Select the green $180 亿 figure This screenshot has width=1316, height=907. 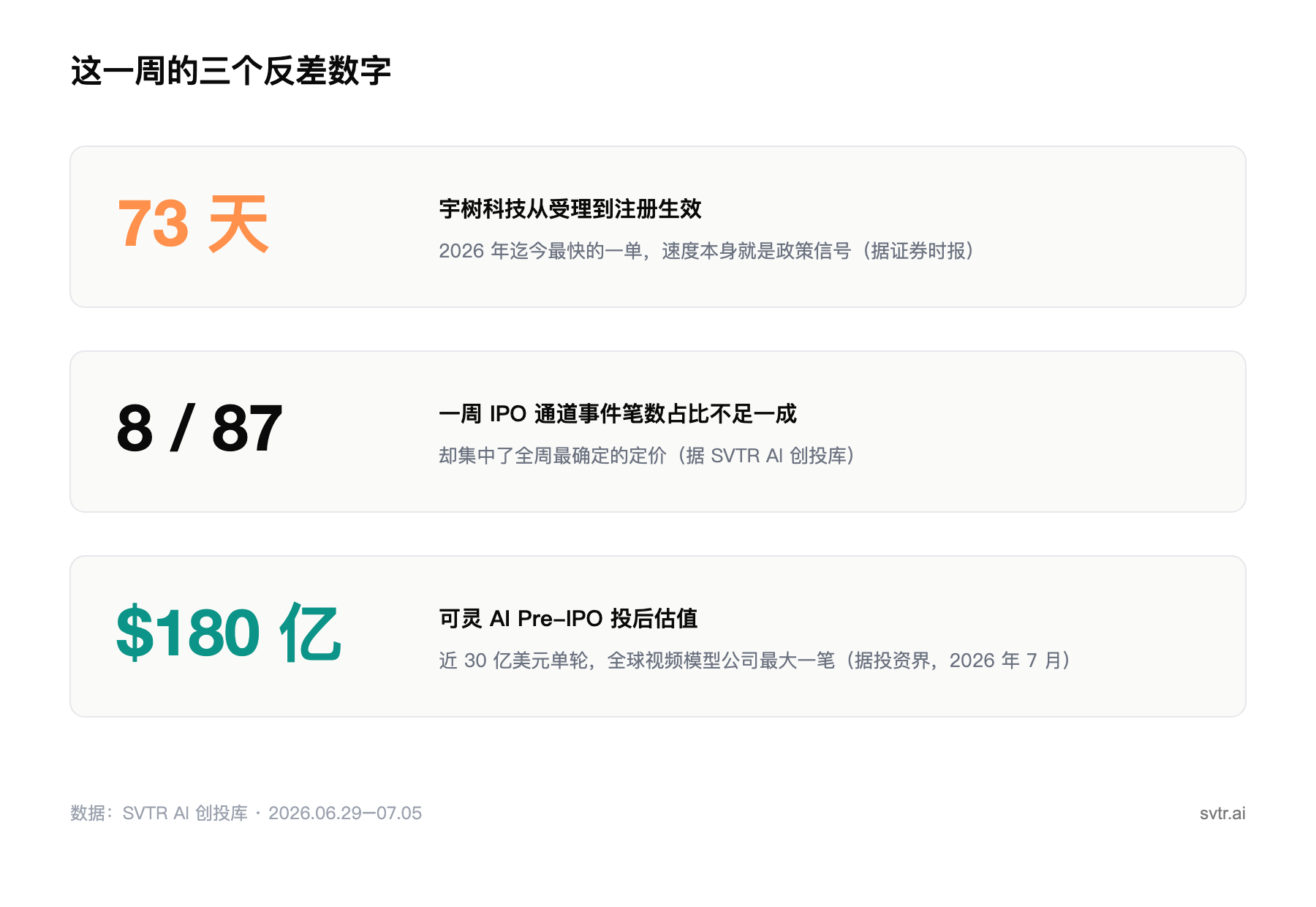(229, 633)
